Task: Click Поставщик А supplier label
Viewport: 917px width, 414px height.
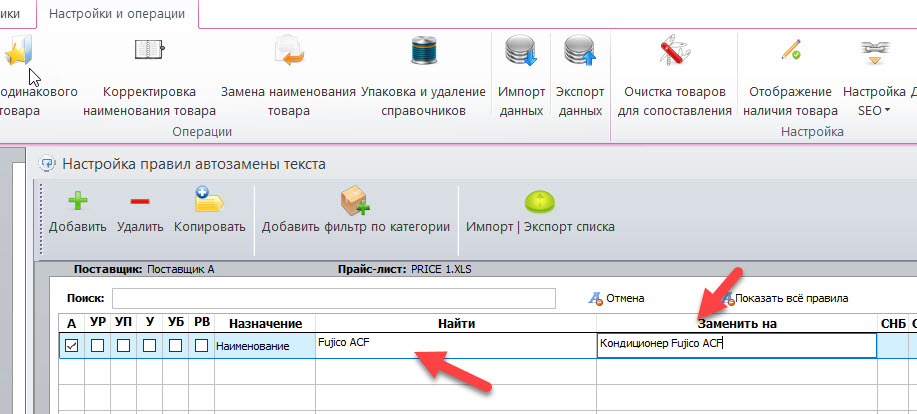Action: (180, 270)
